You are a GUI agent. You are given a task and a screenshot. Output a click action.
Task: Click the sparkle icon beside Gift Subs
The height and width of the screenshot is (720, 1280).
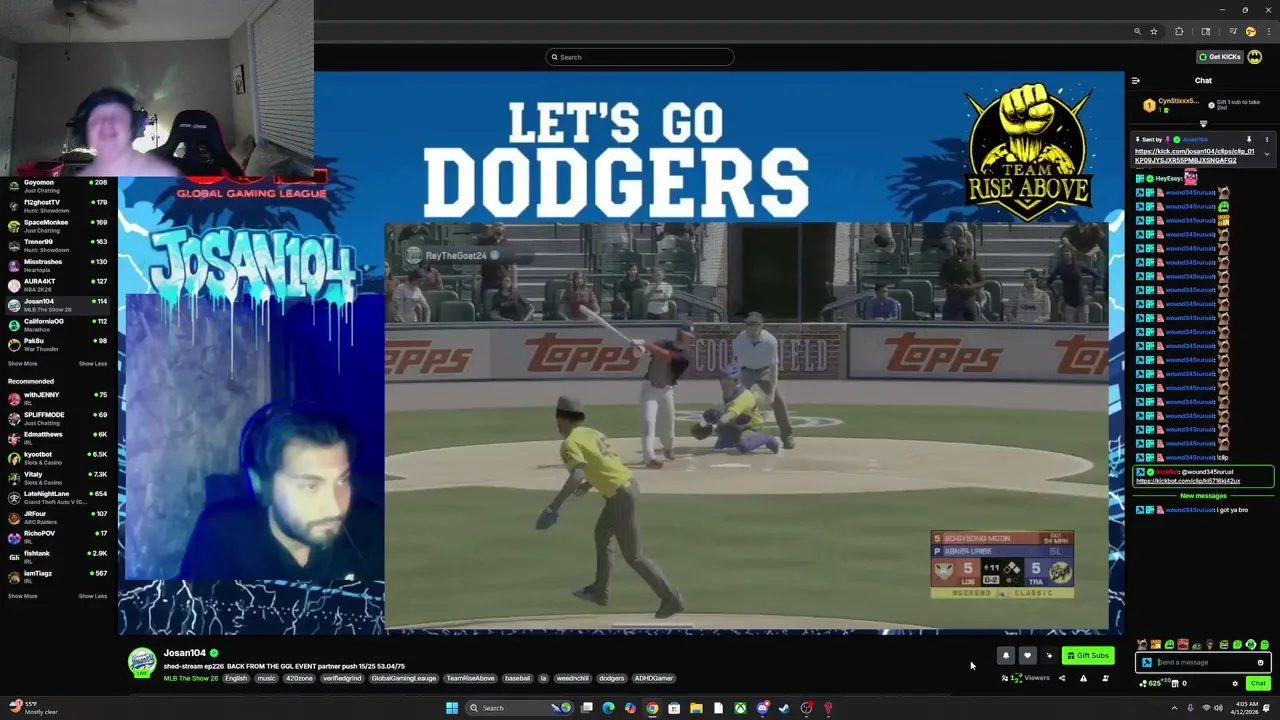tap(1049, 656)
